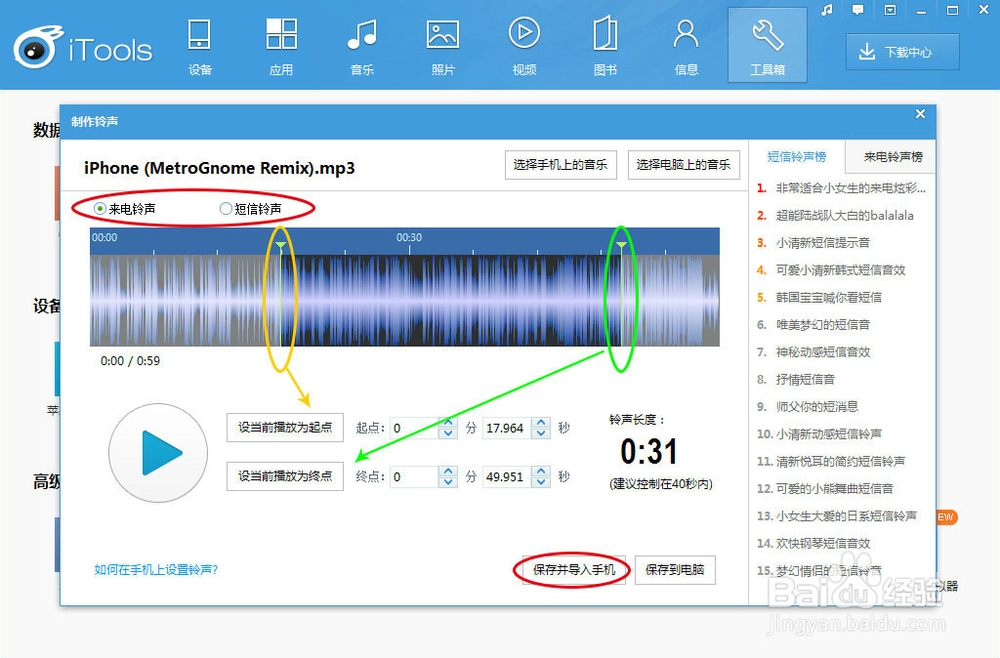Open the 工具箱 toolbox section
Viewport: 1000px width, 658px height.
click(x=767, y=46)
